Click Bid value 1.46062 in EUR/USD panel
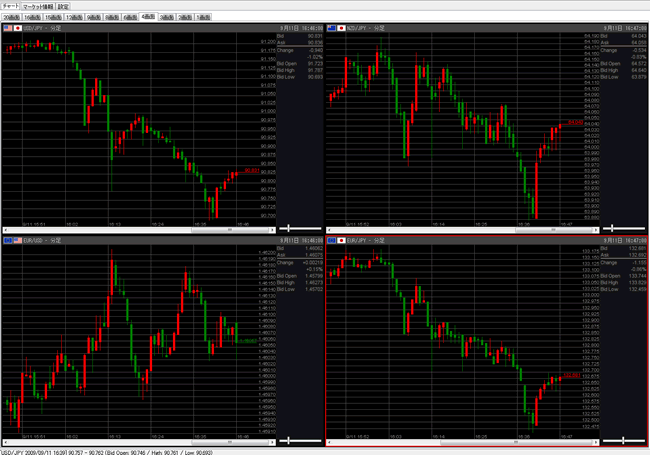 point(314,249)
